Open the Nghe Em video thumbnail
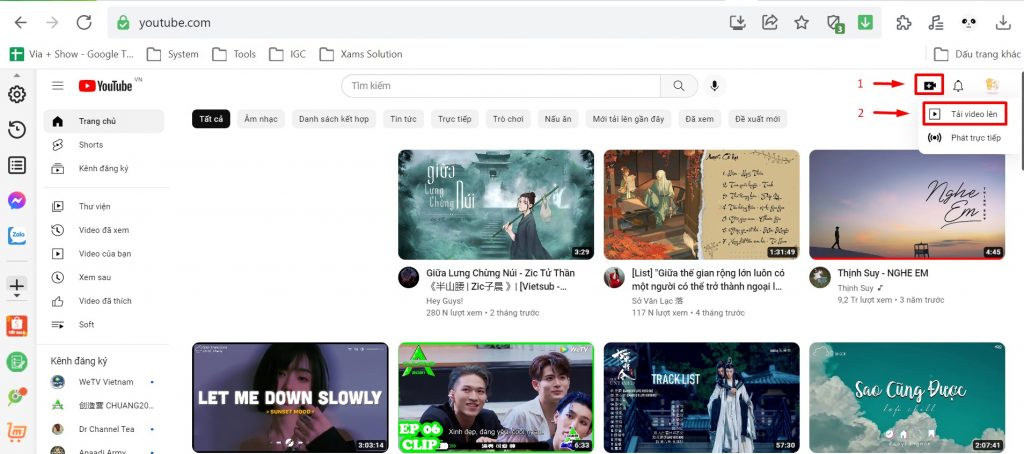Screen dimensions: 1024x454 coord(907,204)
